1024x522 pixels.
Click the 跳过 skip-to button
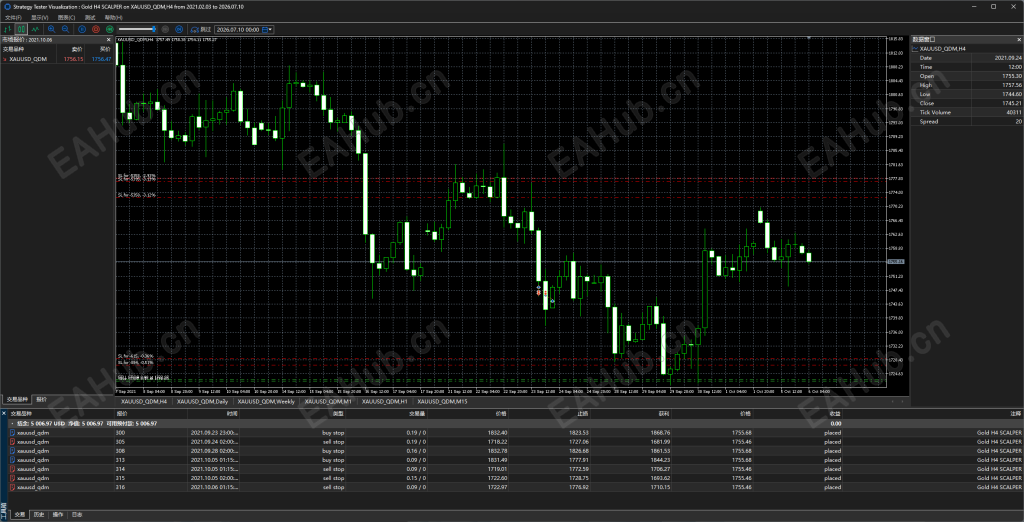[200, 29]
